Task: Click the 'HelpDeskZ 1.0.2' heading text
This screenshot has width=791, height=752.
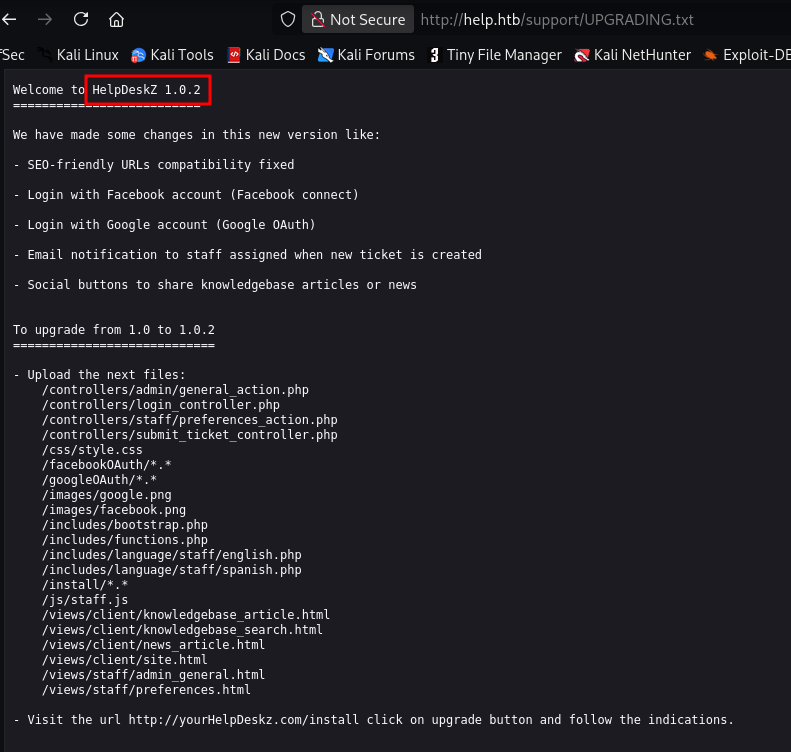Action: pyautogui.click(x=146, y=90)
